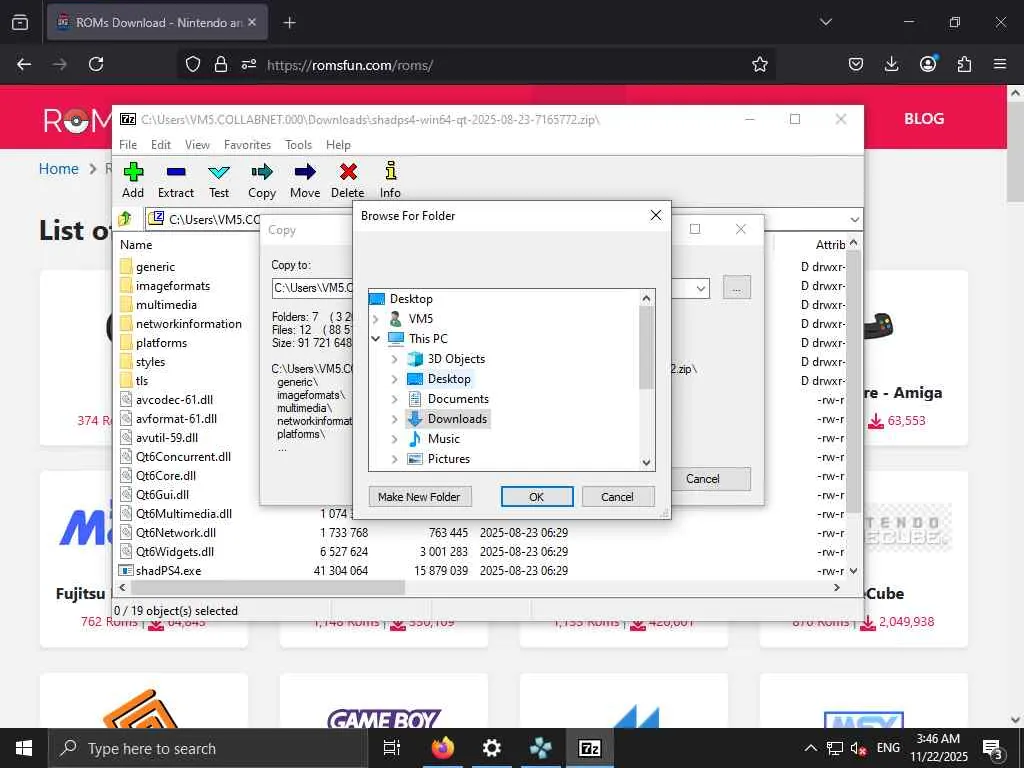Select Downloads folder in the tree
The height and width of the screenshot is (768, 1024).
tap(457, 419)
